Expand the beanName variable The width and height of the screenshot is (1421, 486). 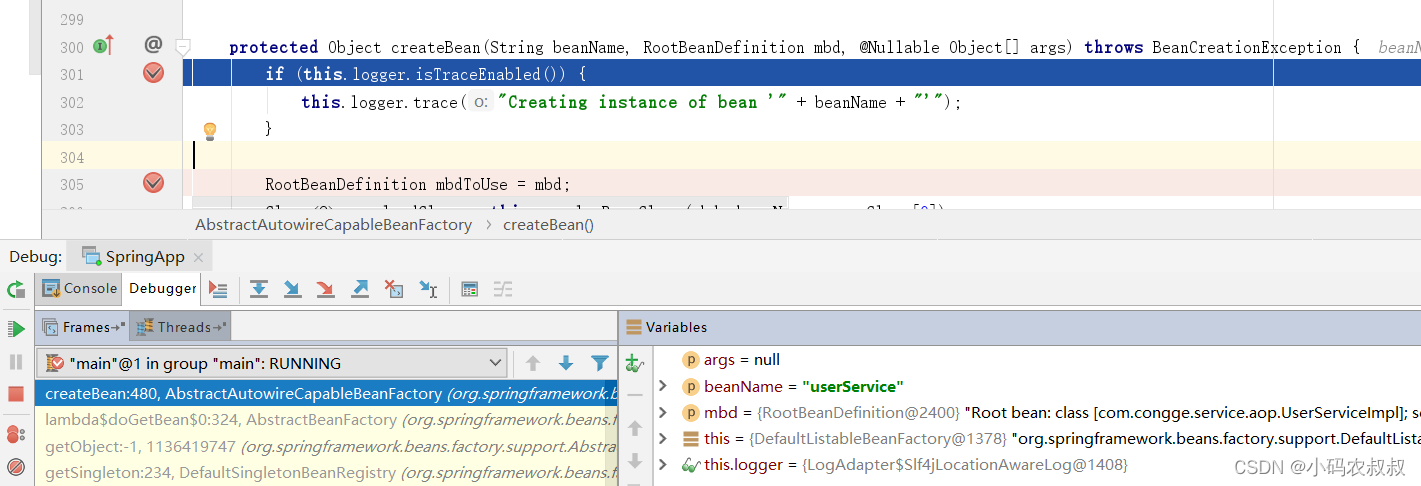tap(663, 386)
